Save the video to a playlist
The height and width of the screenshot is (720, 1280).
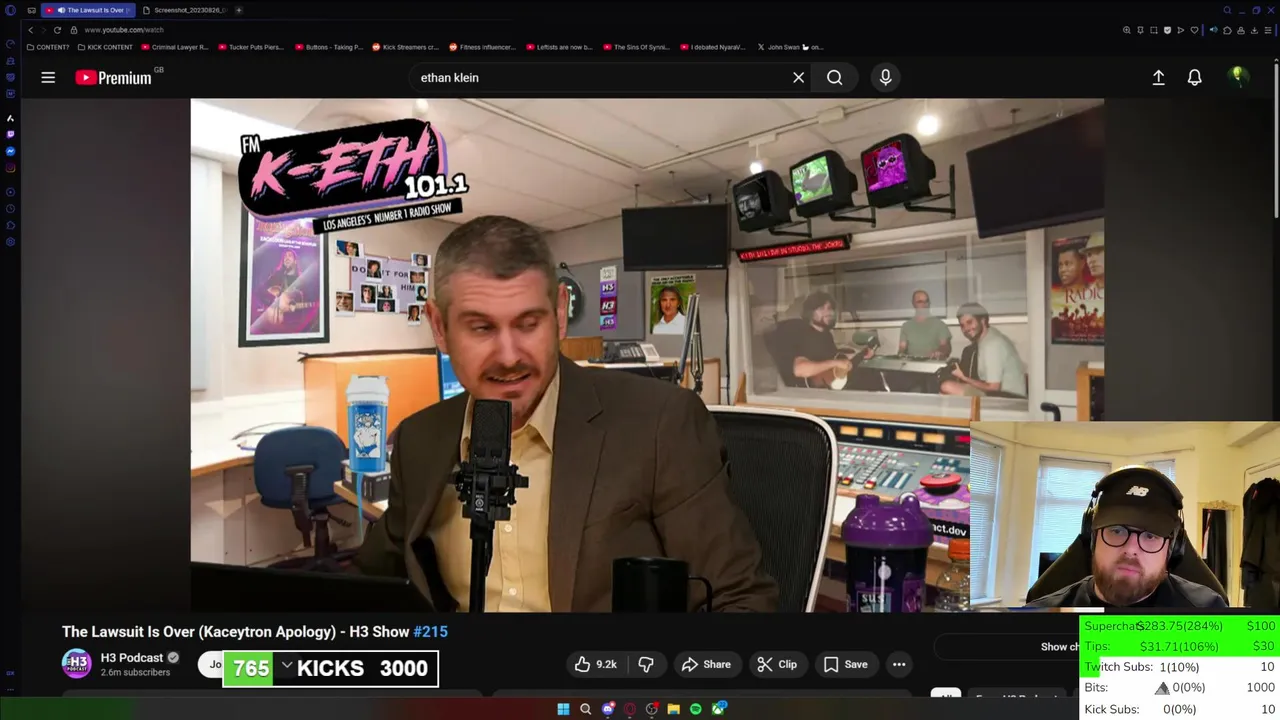click(845, 664)
